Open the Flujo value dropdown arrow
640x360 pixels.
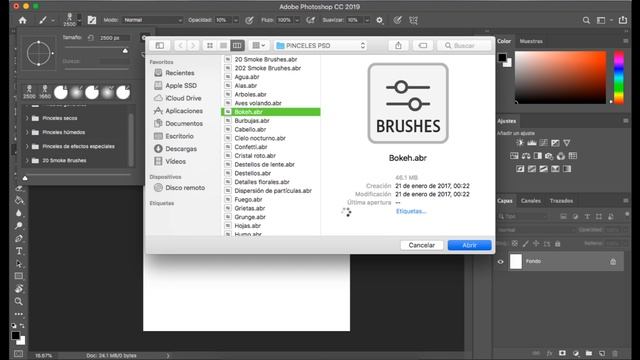297,20
